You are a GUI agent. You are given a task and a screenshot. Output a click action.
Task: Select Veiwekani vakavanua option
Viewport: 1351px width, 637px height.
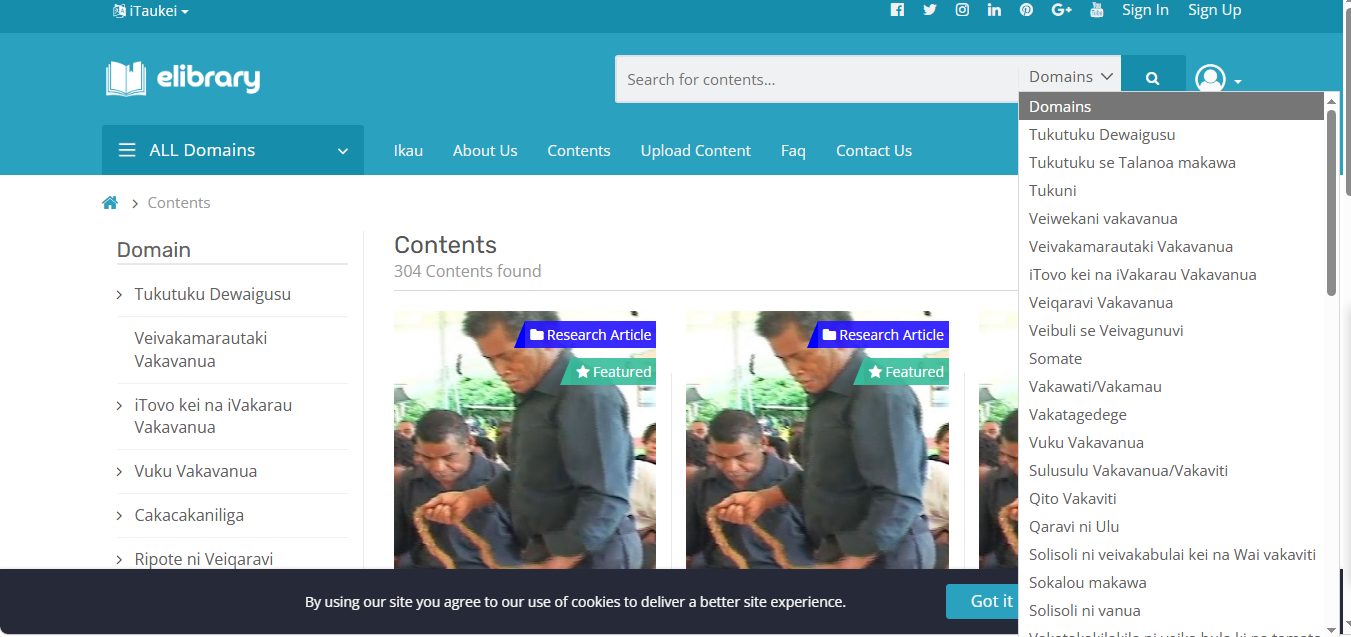(x=1171, y=218)
